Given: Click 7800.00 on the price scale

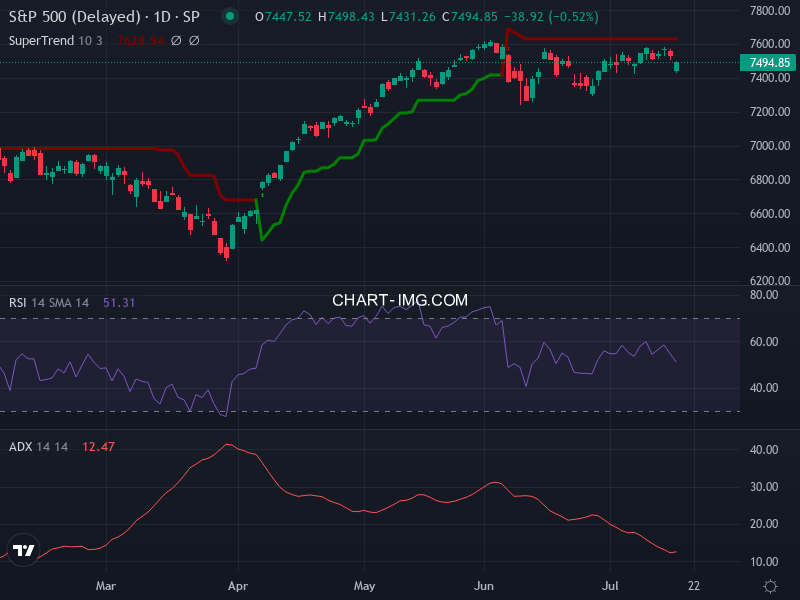Looking at the screenshot, I should point(770,10).
